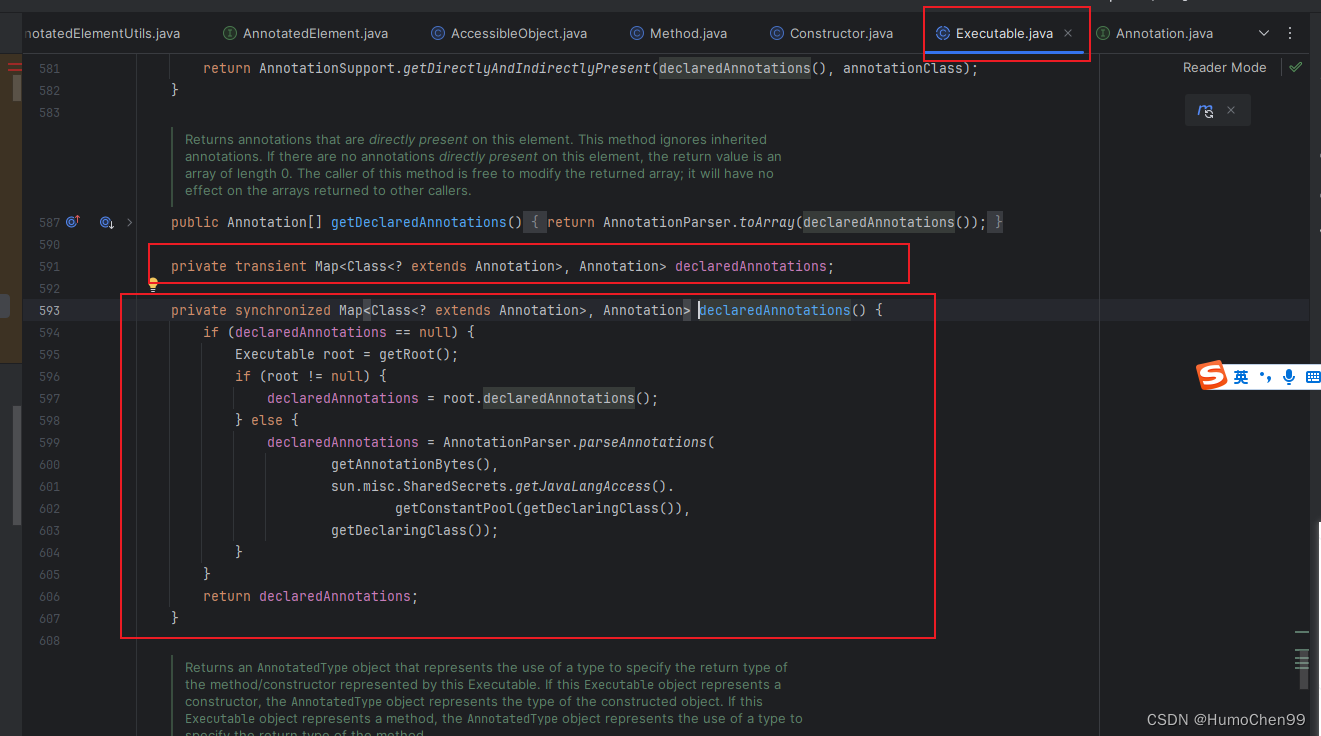Click getJavaLangAccess() on line 601

coord(591,486)
